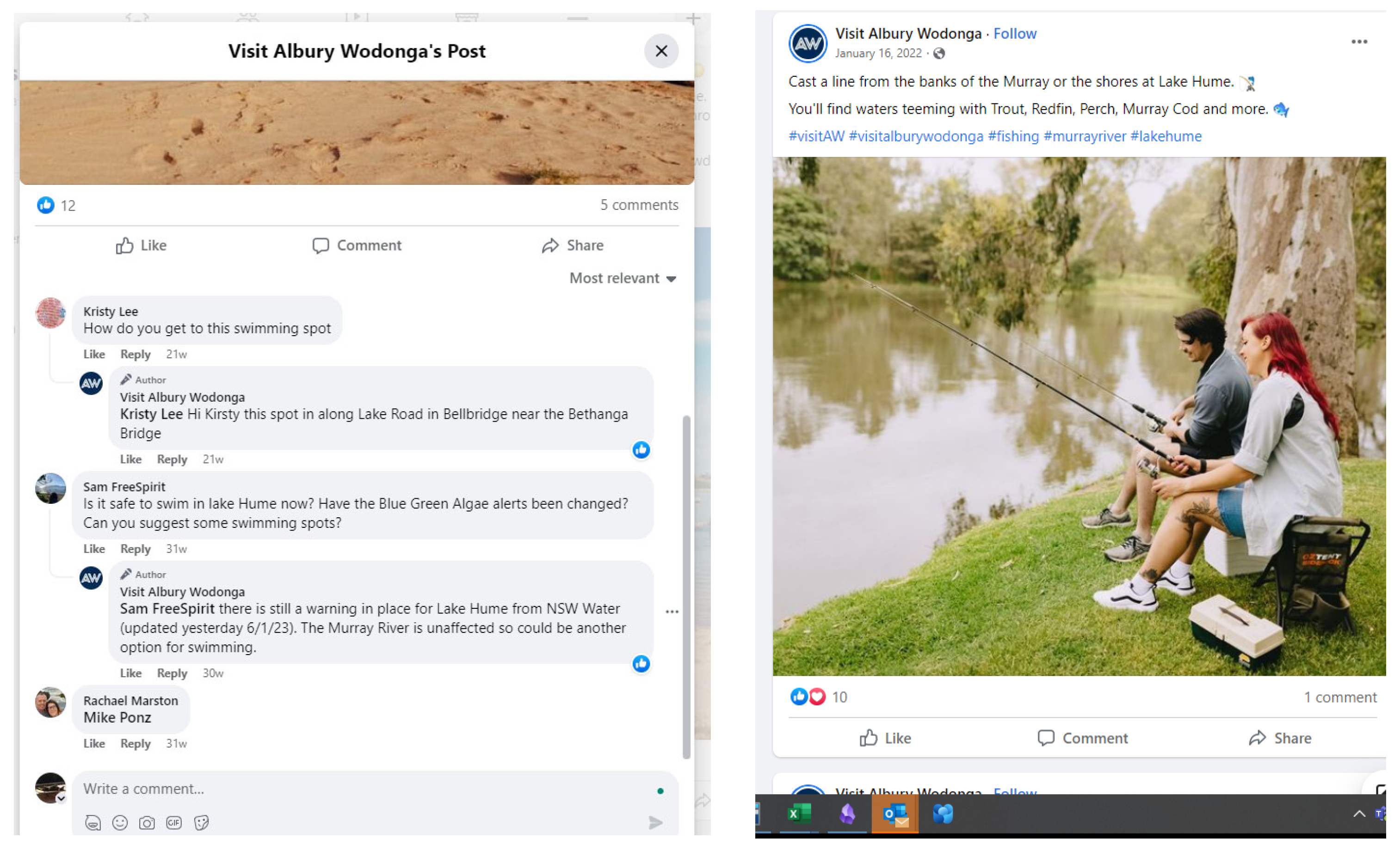Add a GIF to the comment

(174, 823)
